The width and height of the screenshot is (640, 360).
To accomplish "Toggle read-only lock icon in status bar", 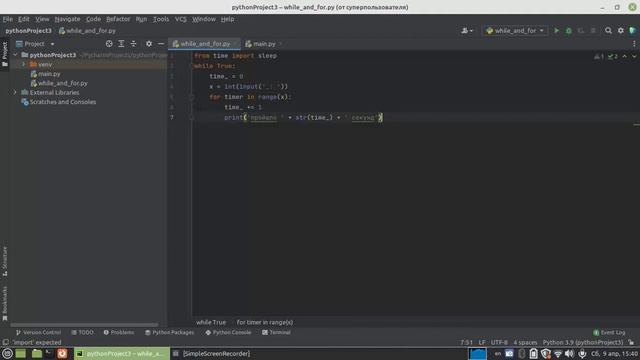I will click(631, 342).
